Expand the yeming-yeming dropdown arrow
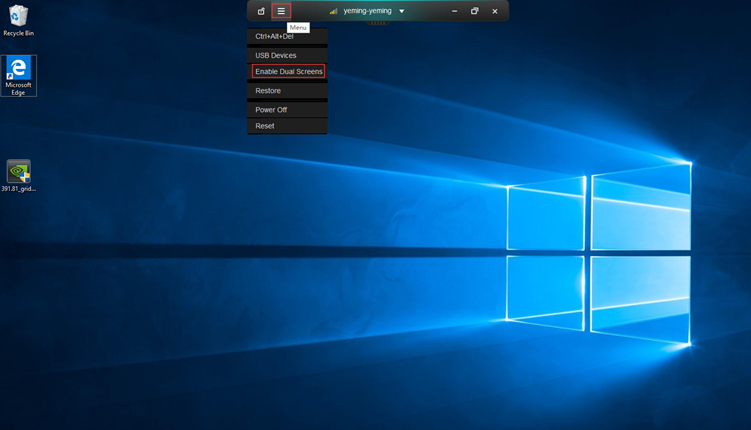This screenshot has height=430, width=751. 402,11
